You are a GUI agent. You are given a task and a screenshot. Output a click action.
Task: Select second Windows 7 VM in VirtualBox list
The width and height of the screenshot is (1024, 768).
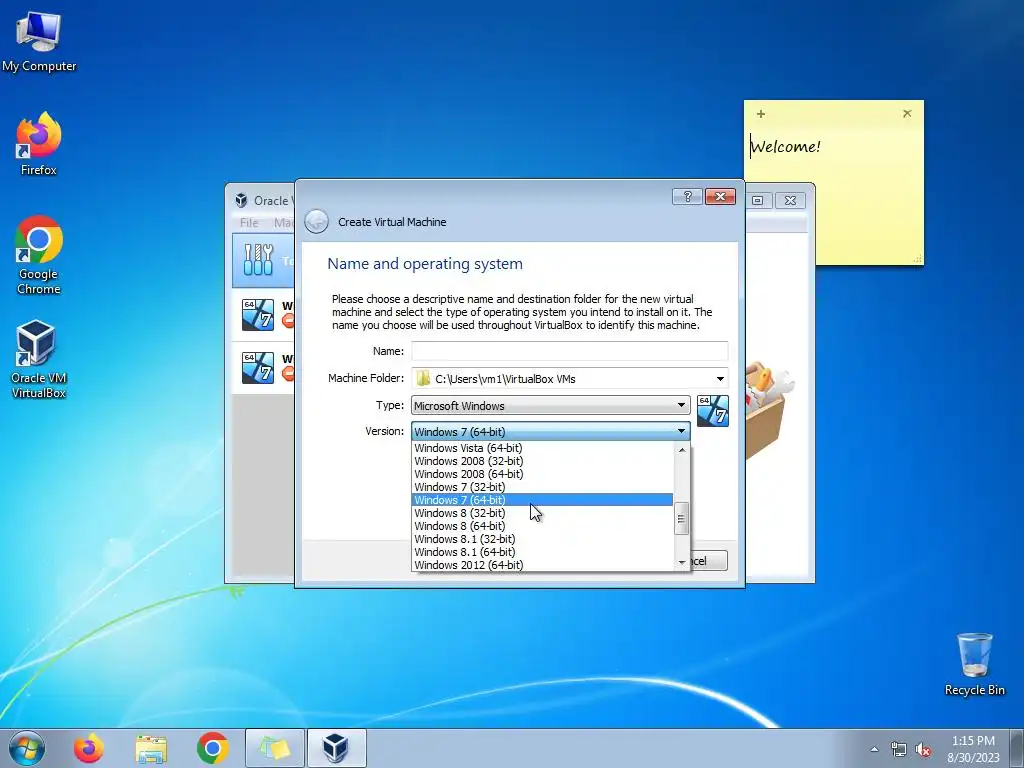(x=264, y=368)
